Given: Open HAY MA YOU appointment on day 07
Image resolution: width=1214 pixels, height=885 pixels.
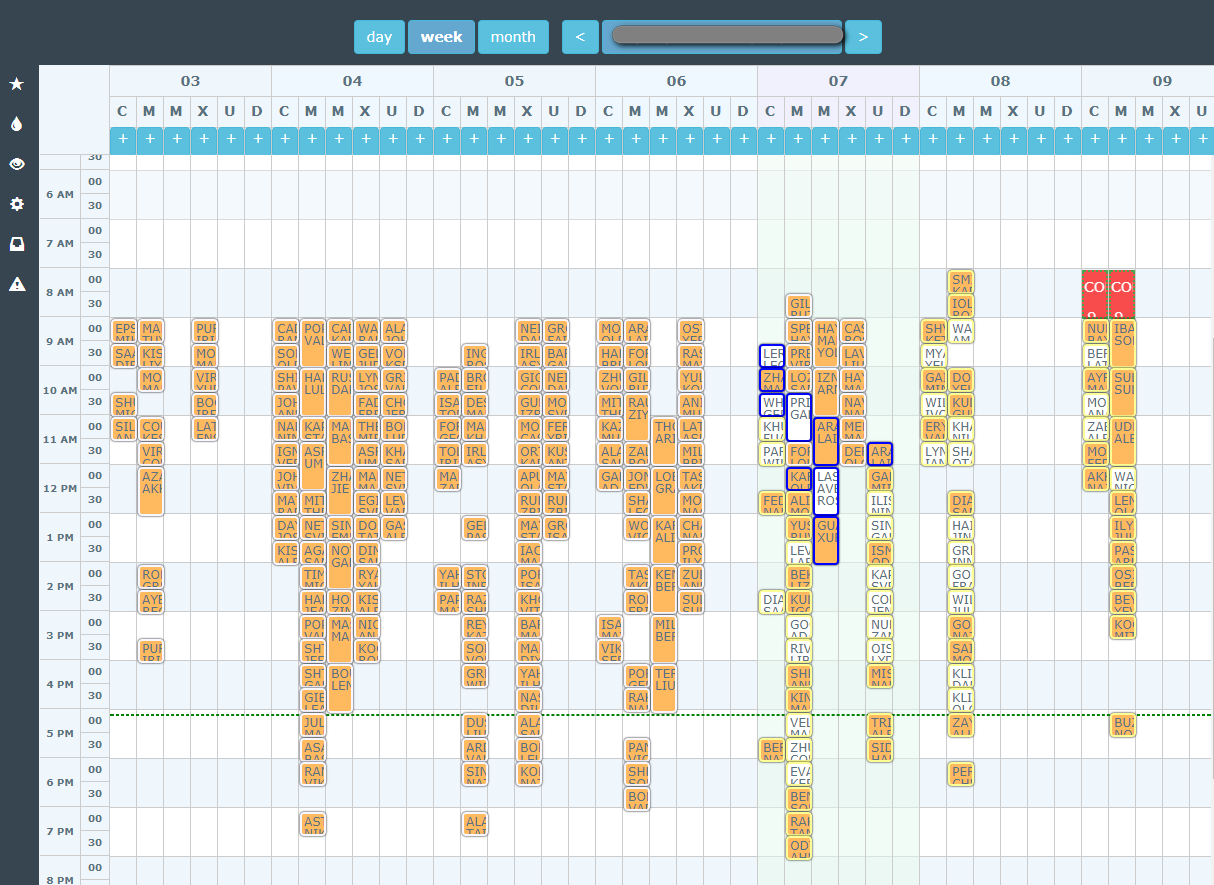Looking at the screenshot, I should pos(826,343).
